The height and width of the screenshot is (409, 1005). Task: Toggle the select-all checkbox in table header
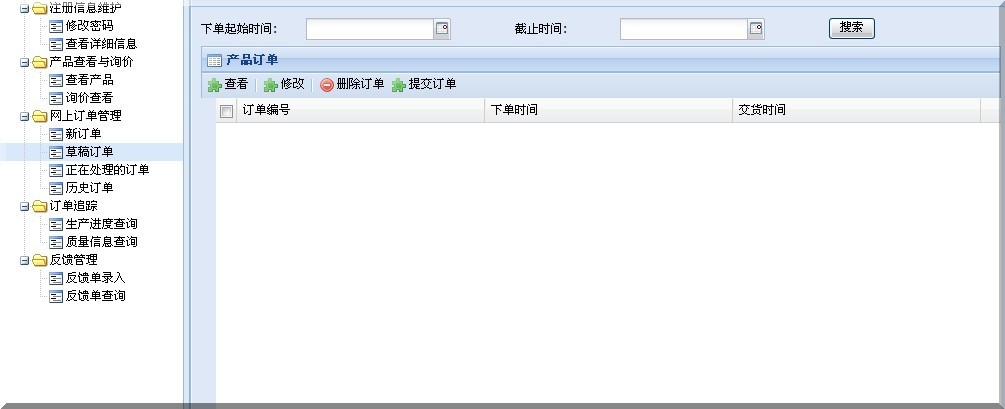(x=226, y=112)
